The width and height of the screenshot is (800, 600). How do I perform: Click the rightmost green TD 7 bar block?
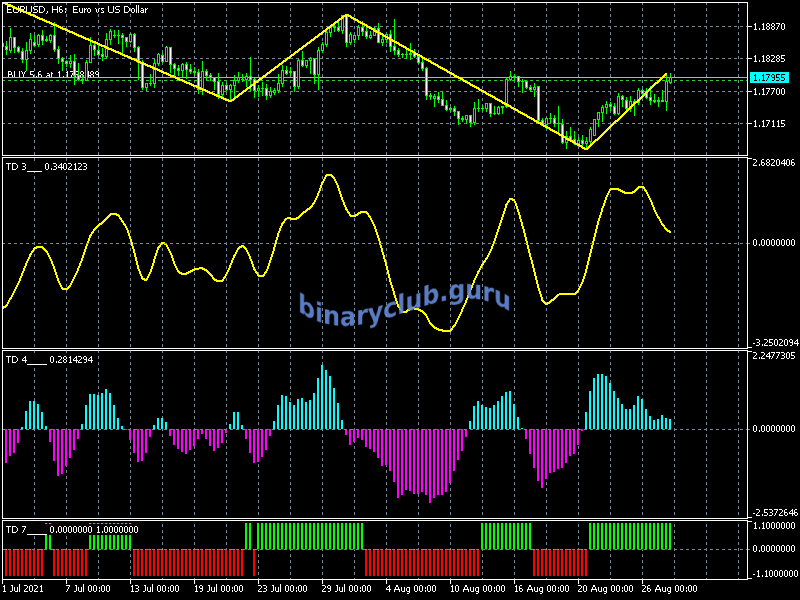[630, 535]
